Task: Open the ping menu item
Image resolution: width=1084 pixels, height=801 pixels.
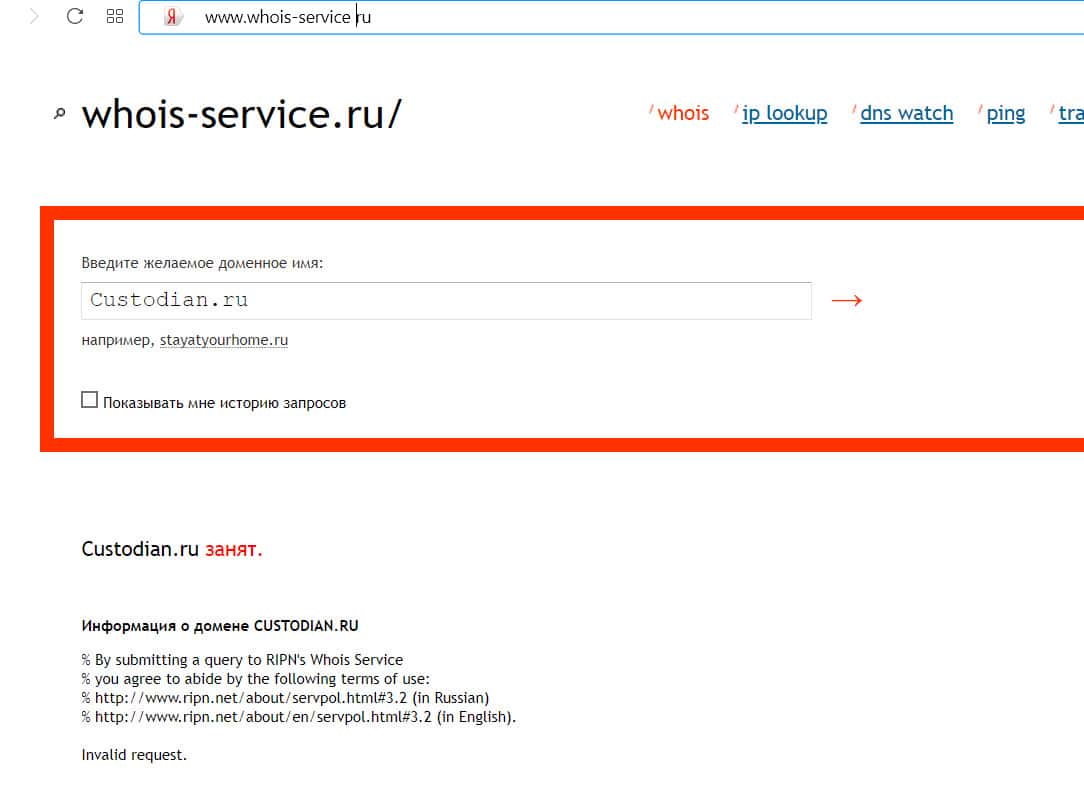Action: (1005, 113)
